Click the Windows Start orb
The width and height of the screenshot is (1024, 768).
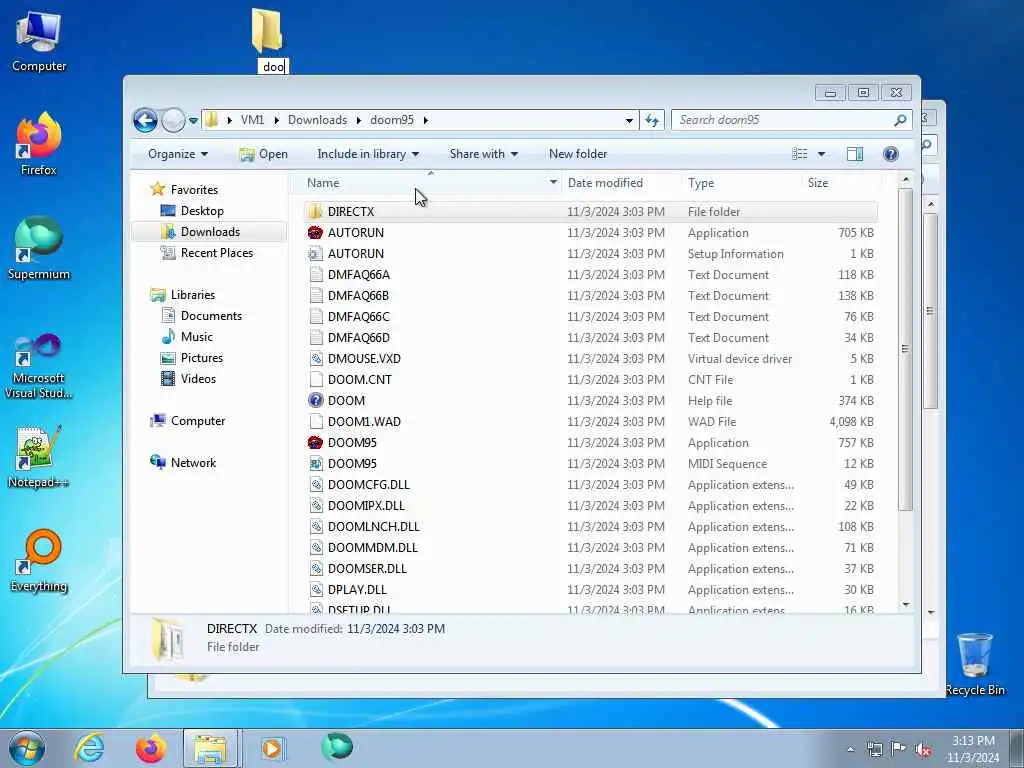coord(27,748)
